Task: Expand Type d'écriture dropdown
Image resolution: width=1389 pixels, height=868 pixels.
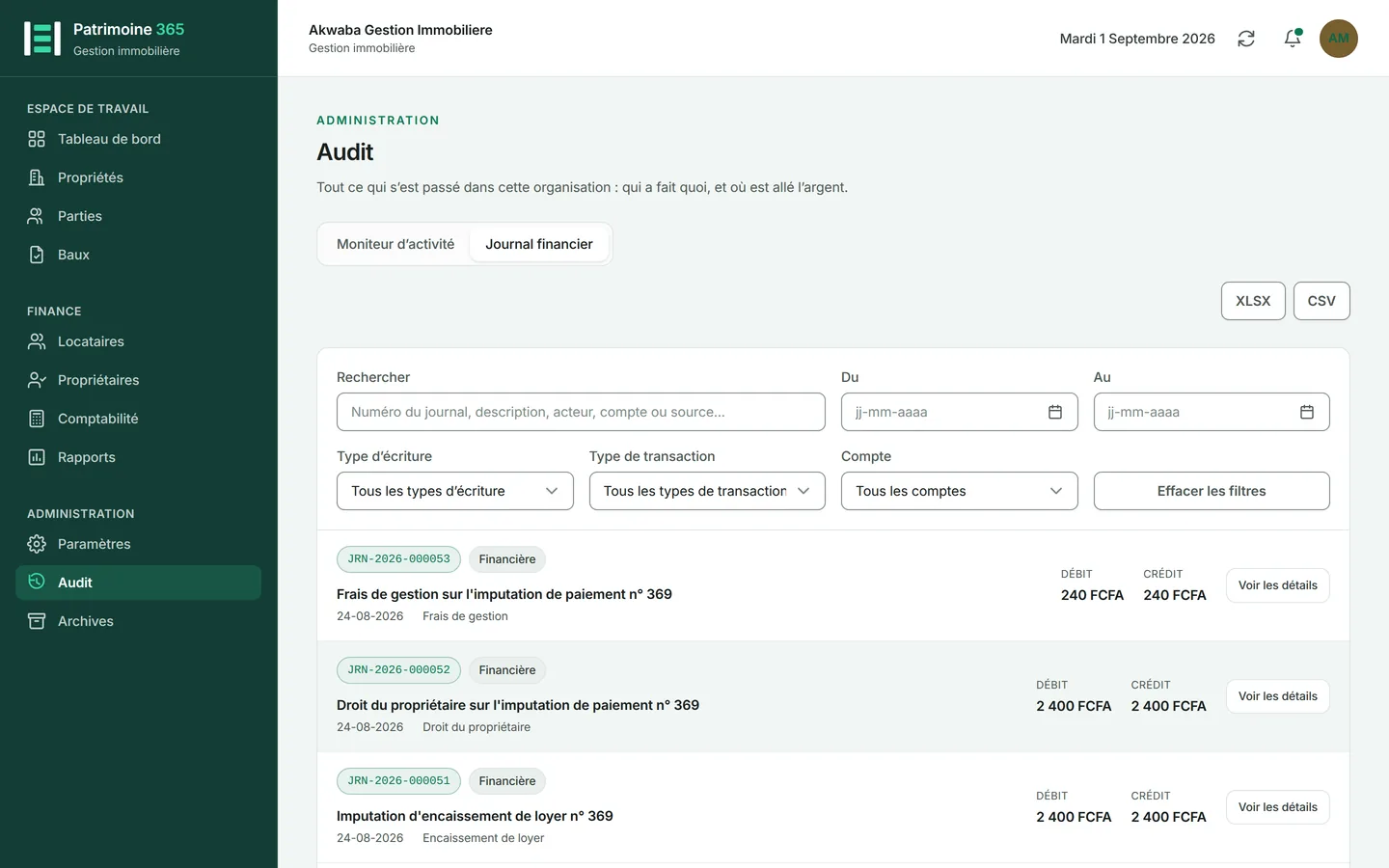Action: (x=455, y=491)
